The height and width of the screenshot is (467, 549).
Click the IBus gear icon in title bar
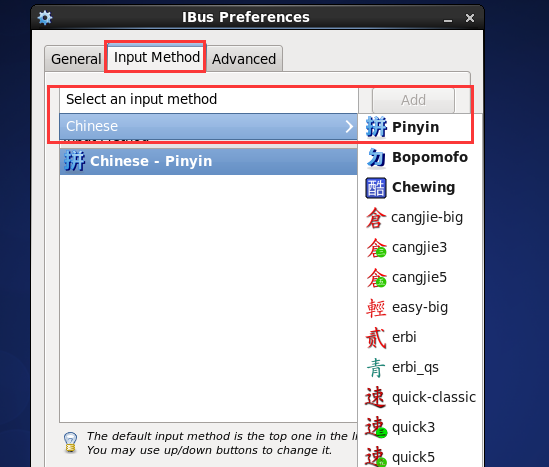[x=45, y=18]
